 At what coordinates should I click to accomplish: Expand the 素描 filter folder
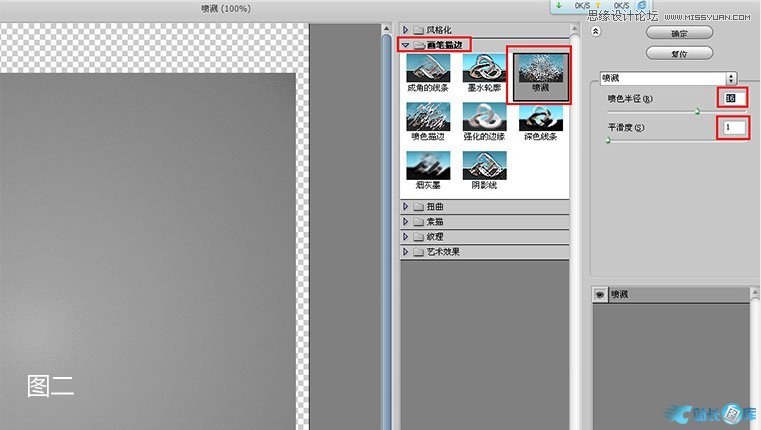point(406,221)
